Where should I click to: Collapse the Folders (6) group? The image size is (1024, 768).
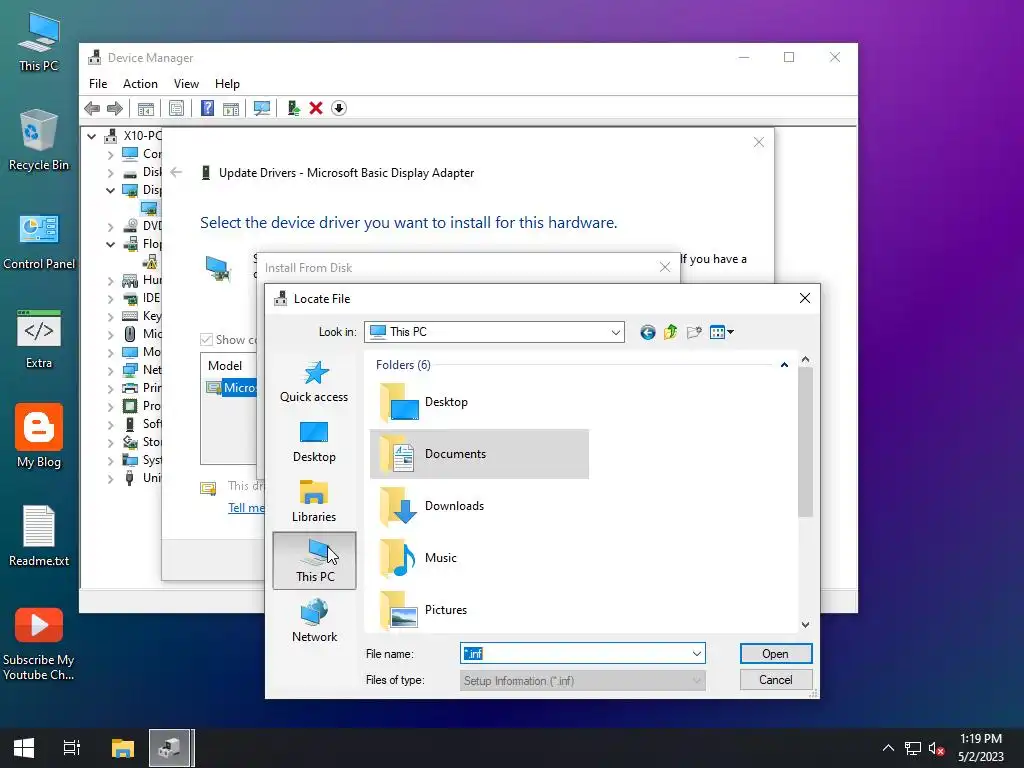[x=784, y=365]
